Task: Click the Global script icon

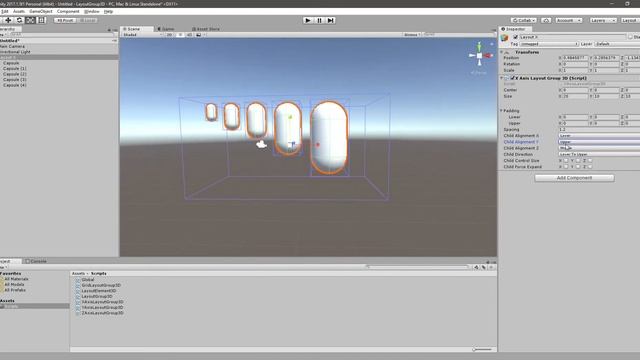Action: [78, 280]
